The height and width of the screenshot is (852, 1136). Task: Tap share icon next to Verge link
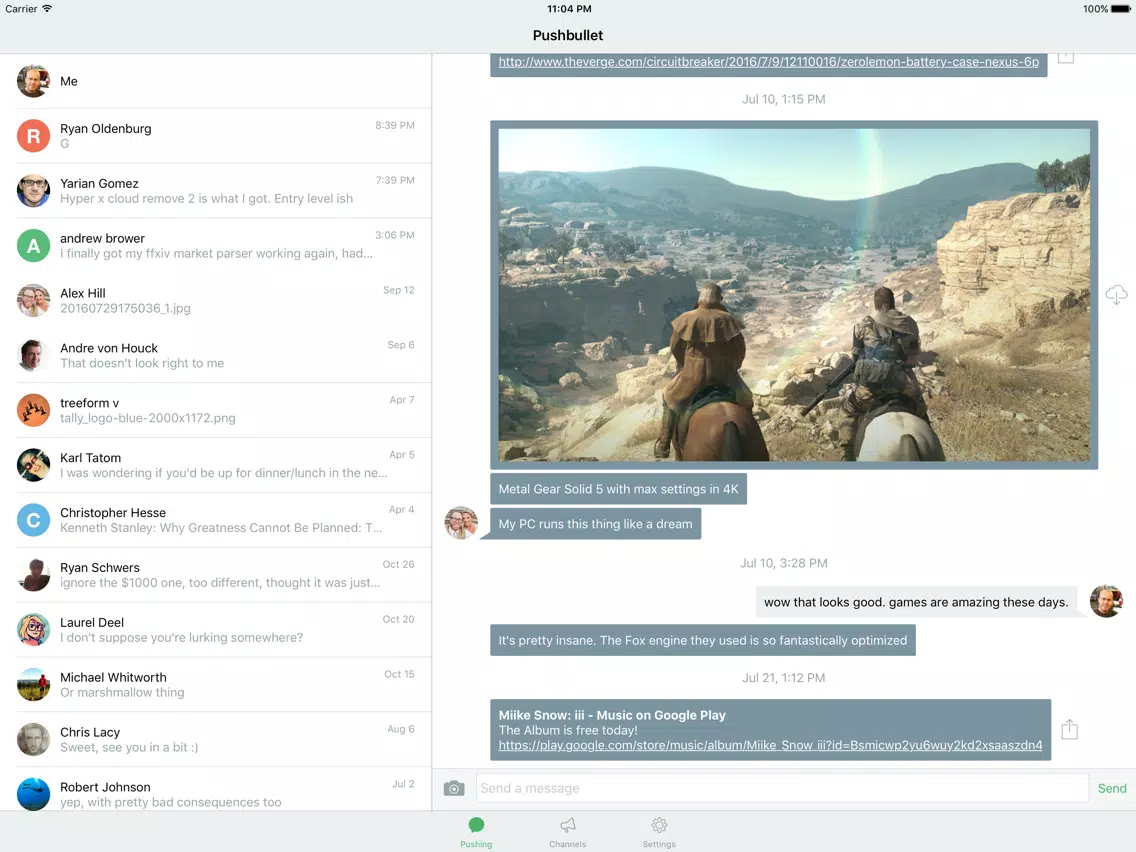tap(1066, 57)
